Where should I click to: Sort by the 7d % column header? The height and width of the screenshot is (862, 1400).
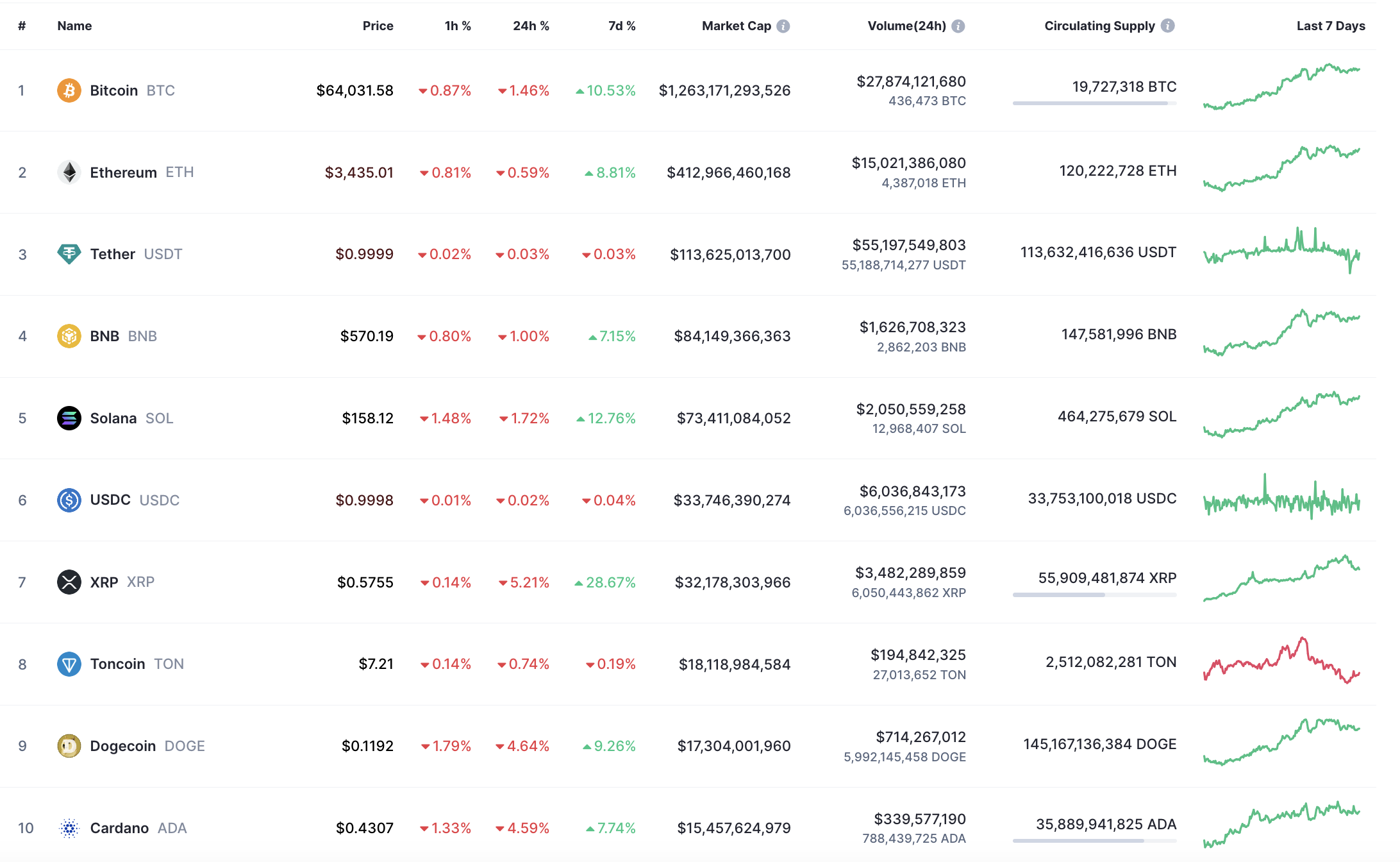pos(622,26)
